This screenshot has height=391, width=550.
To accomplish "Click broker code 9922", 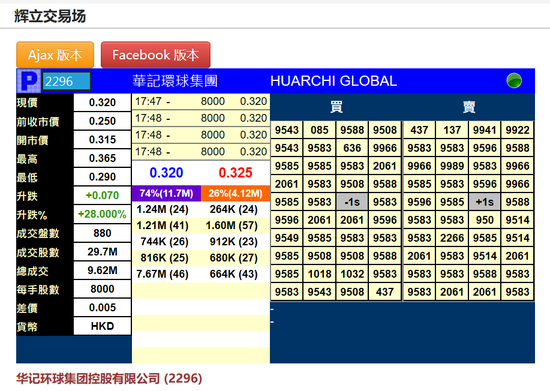I will pyautogui.click(x=517, y=130).
